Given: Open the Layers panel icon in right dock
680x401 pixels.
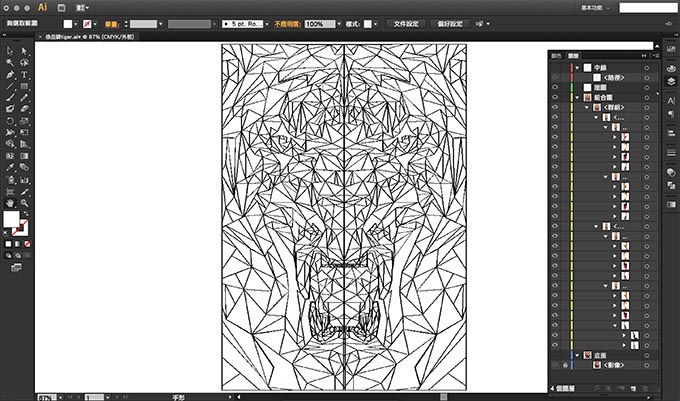Looking at the screenshot, I should (x=671, y=81).
